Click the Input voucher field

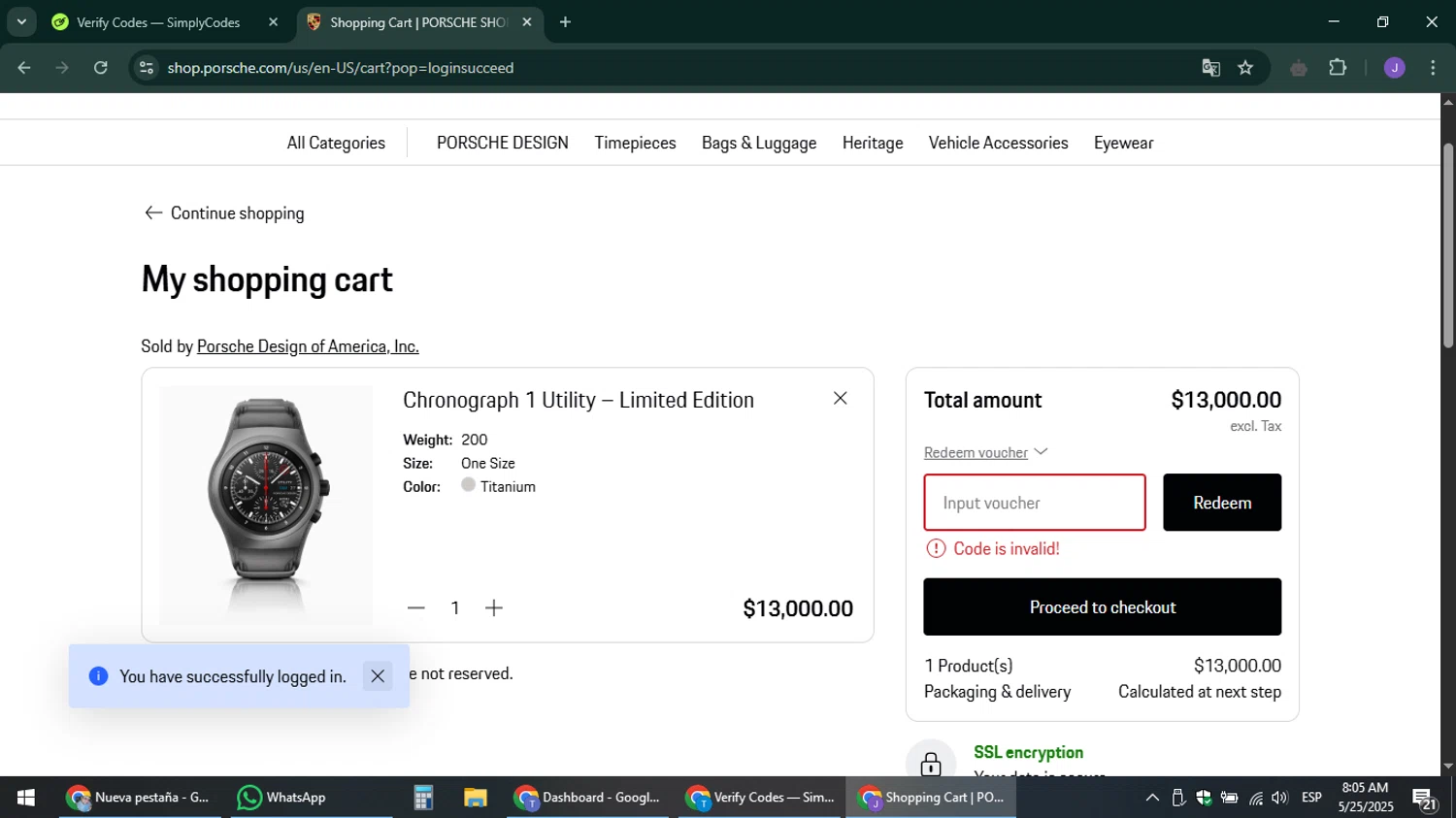1035,503
